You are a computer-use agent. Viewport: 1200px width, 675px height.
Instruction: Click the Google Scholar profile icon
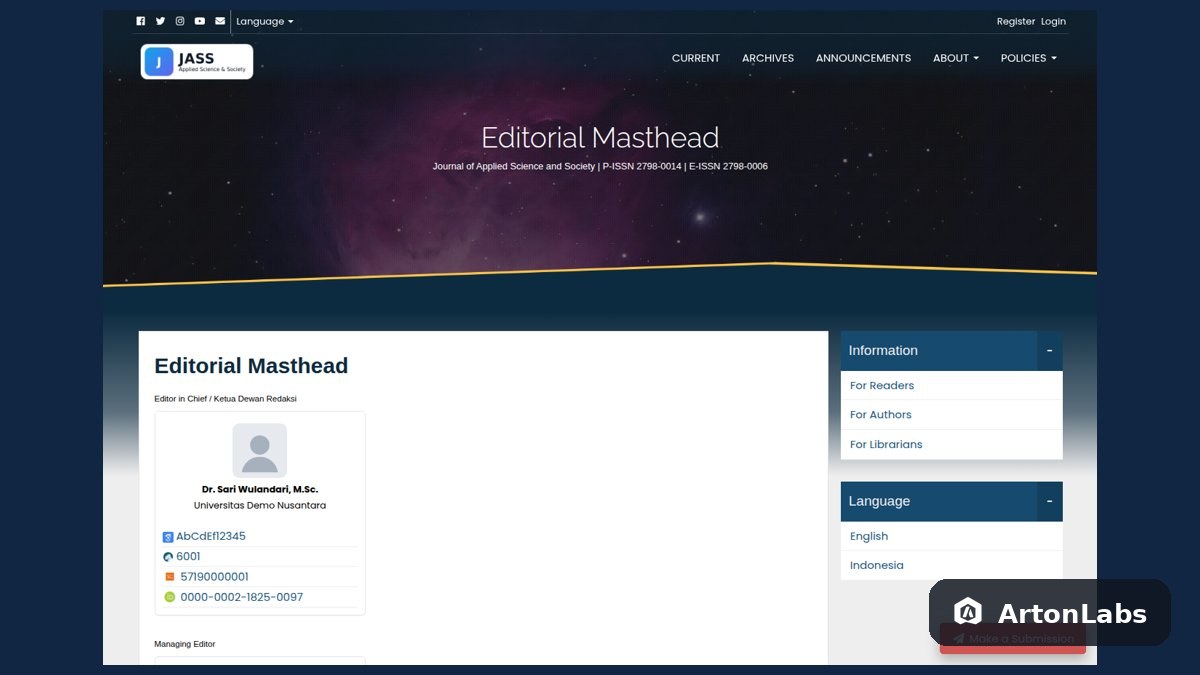(168, 537)
